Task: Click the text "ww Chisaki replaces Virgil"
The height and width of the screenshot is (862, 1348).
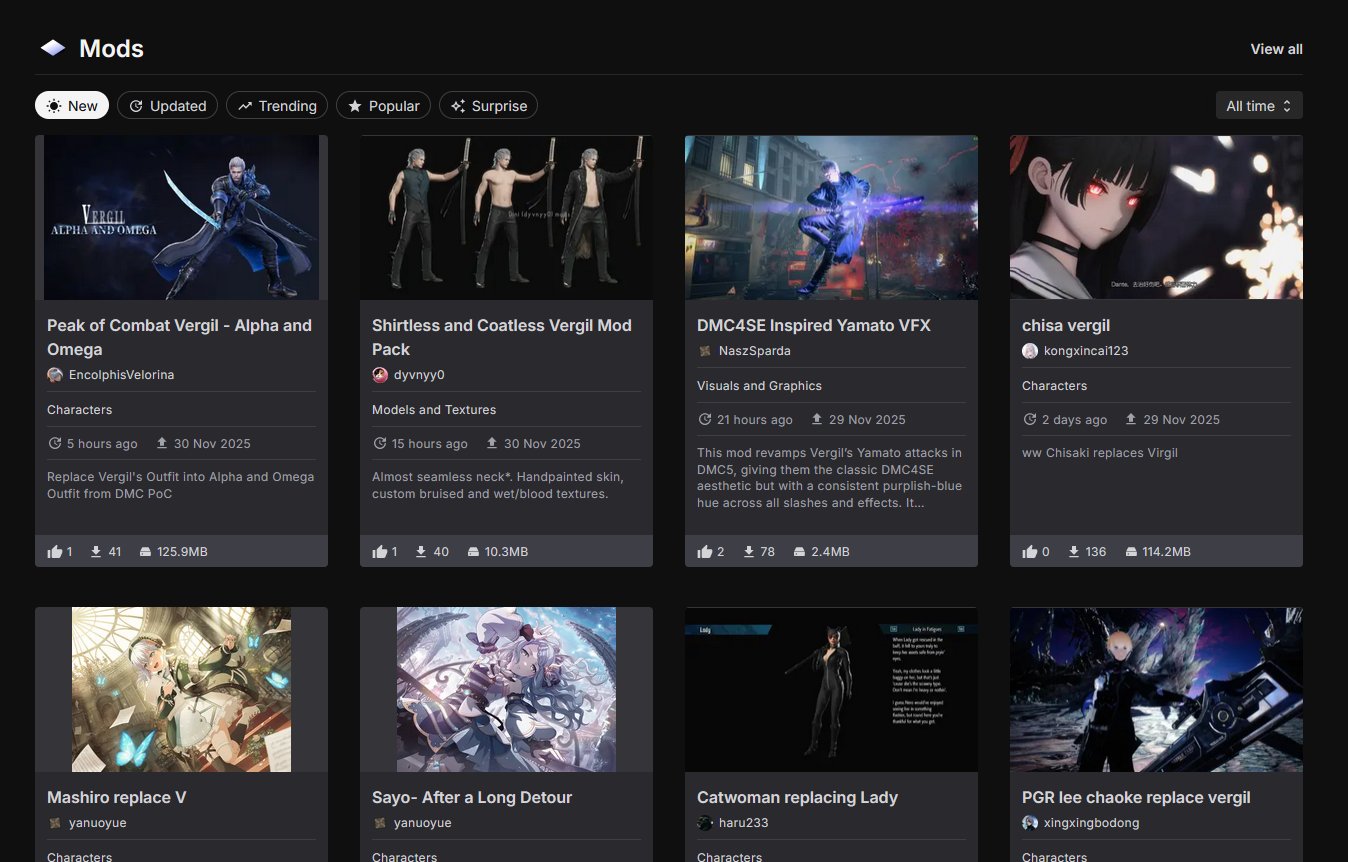Action: point(1100,453)
